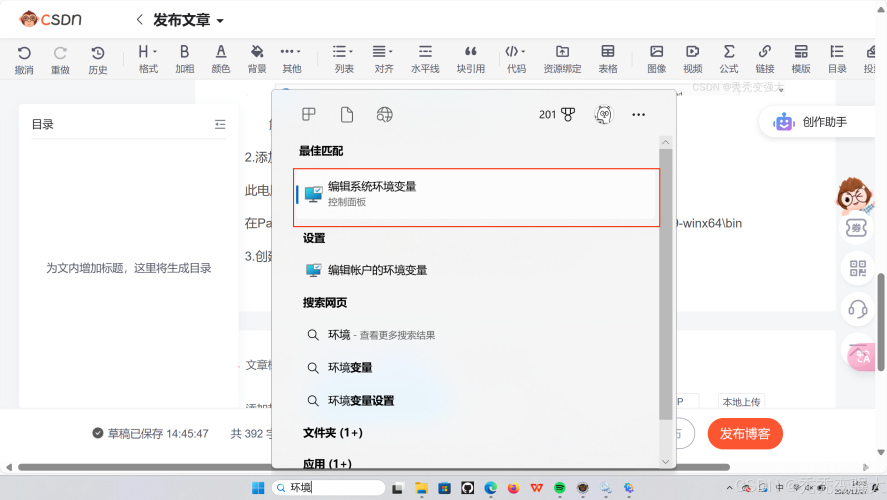Insert an image (图像)
The image size is (887, 500).
(656, 59)
